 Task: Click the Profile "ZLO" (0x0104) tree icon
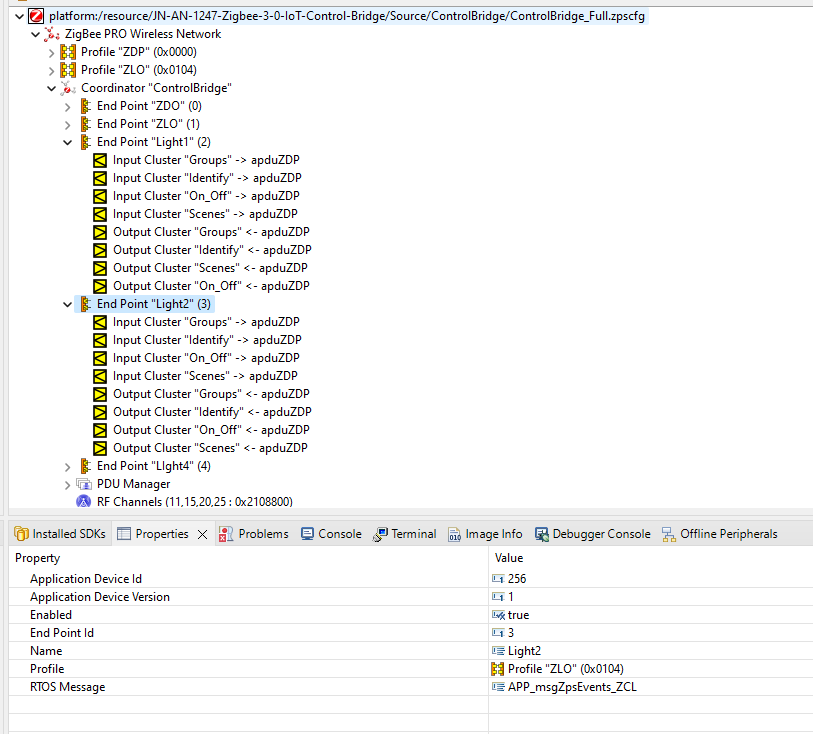[68, 70]
